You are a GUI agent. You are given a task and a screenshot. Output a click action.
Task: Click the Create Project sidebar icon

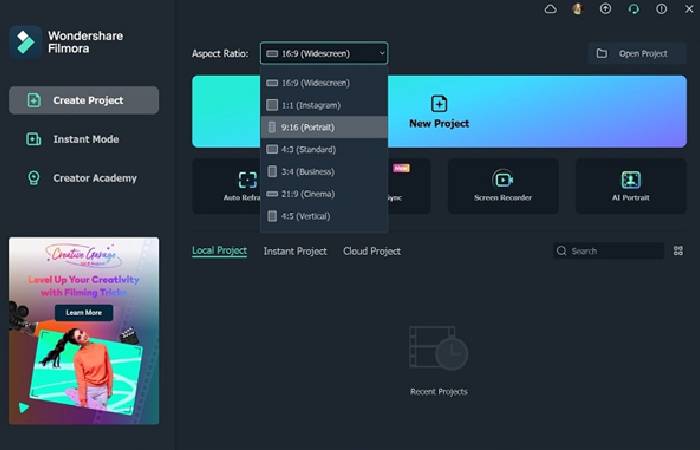coord(34,100)
